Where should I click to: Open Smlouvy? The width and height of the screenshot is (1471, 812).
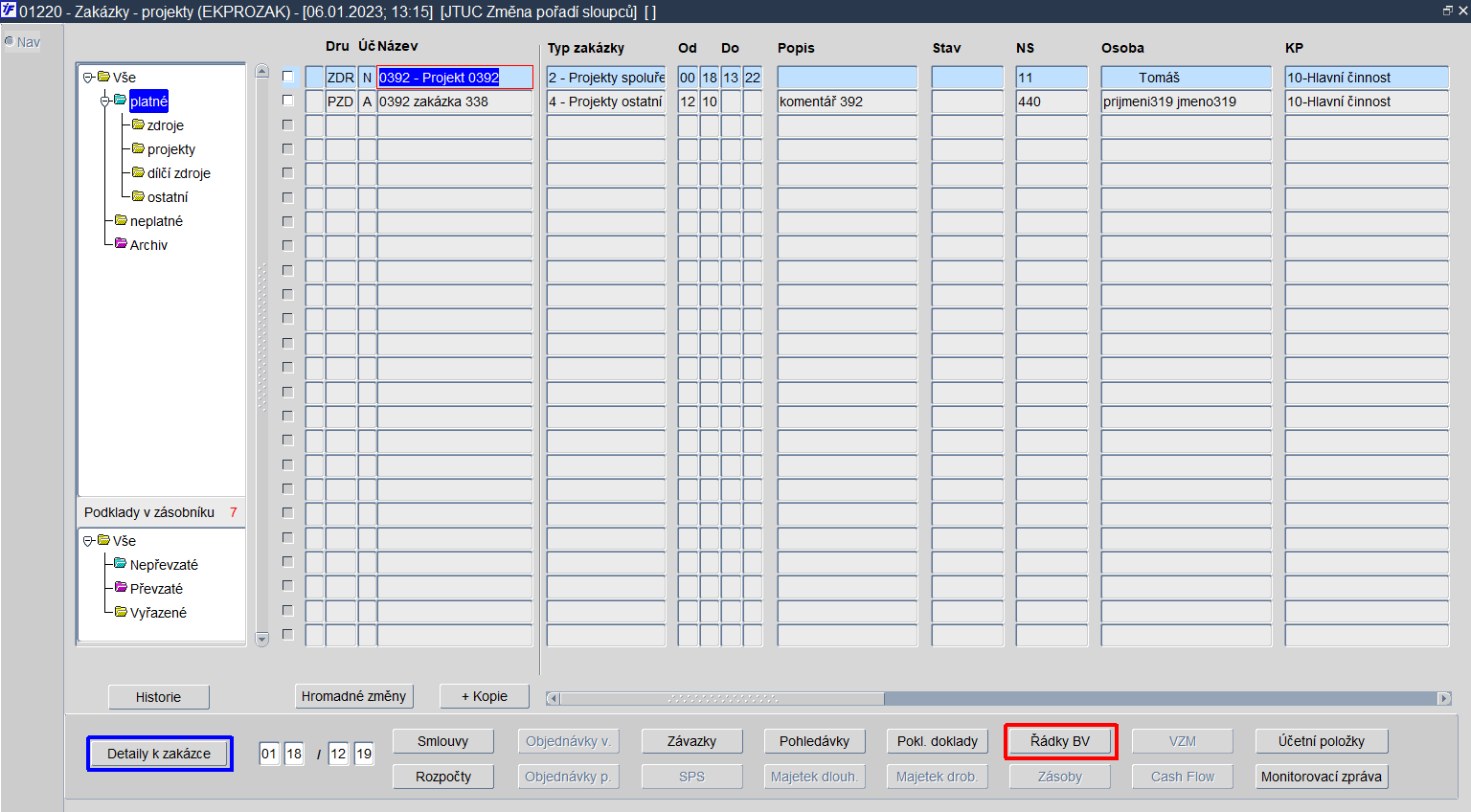pyautogui.click(x=443, y=741)
